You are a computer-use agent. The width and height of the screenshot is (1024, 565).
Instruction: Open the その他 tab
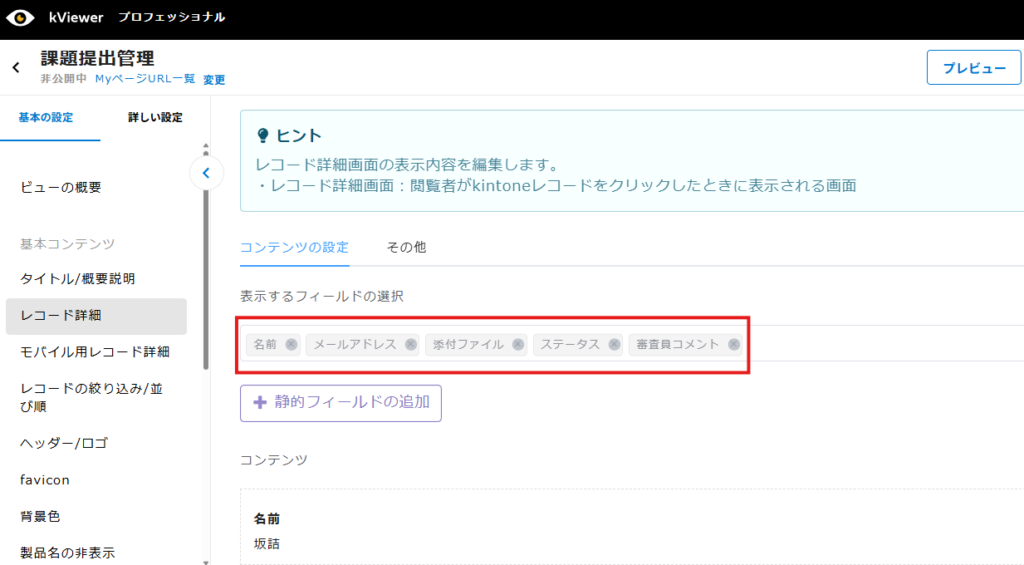(406, 247)
